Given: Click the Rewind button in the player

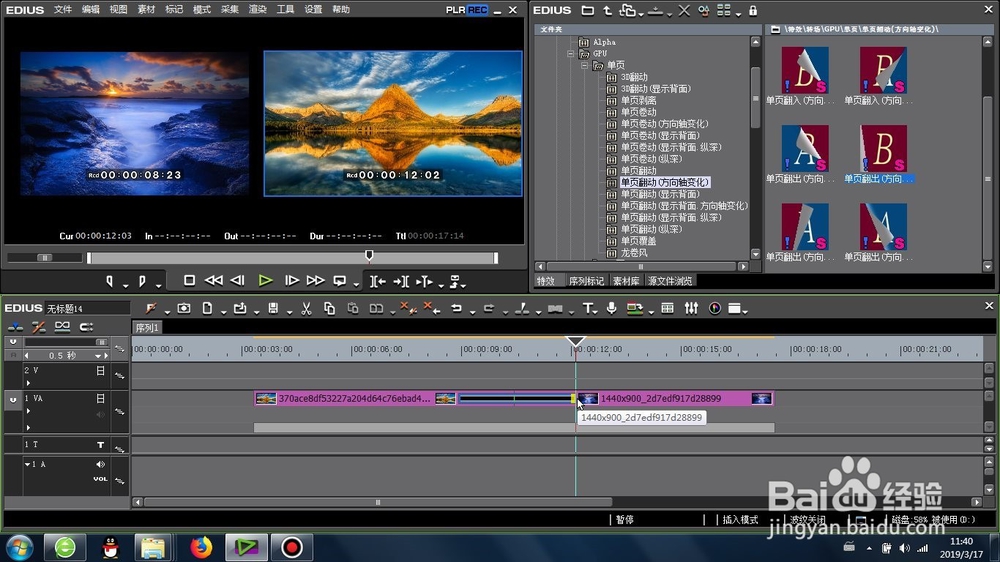Looking at the screenshot, I should tap(213, 281).
